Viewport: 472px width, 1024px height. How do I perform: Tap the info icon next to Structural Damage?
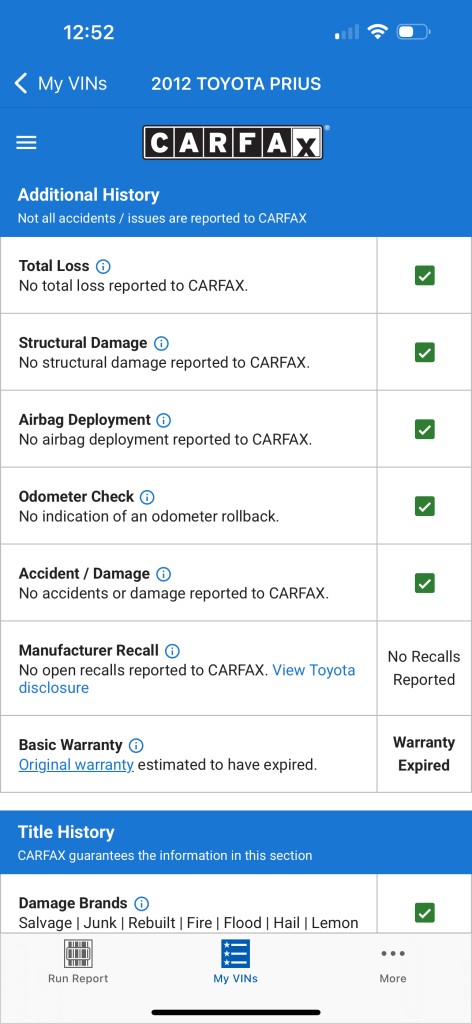(161, 344)
